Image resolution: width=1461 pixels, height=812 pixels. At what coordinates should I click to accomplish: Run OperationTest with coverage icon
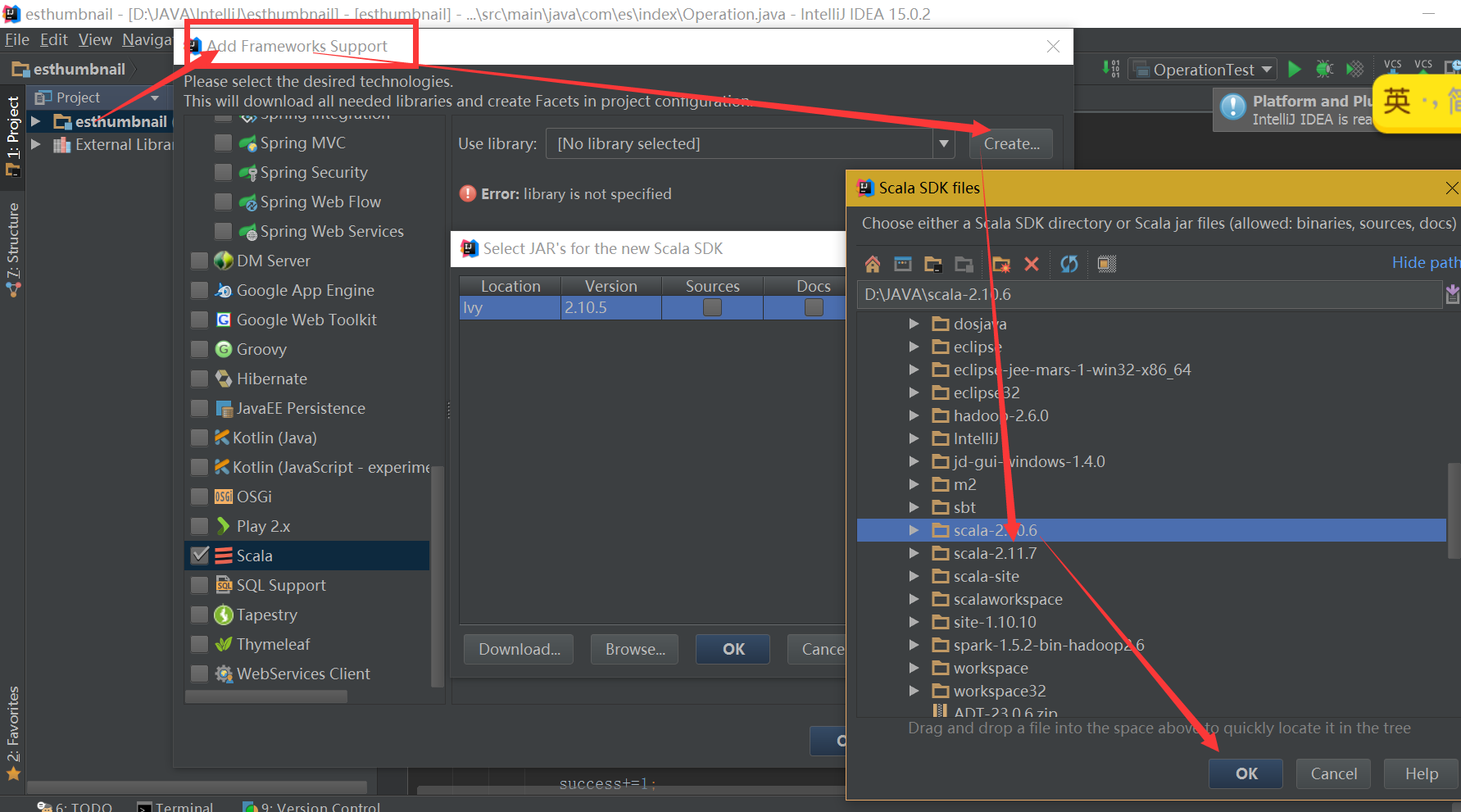tap(1355, 70)
